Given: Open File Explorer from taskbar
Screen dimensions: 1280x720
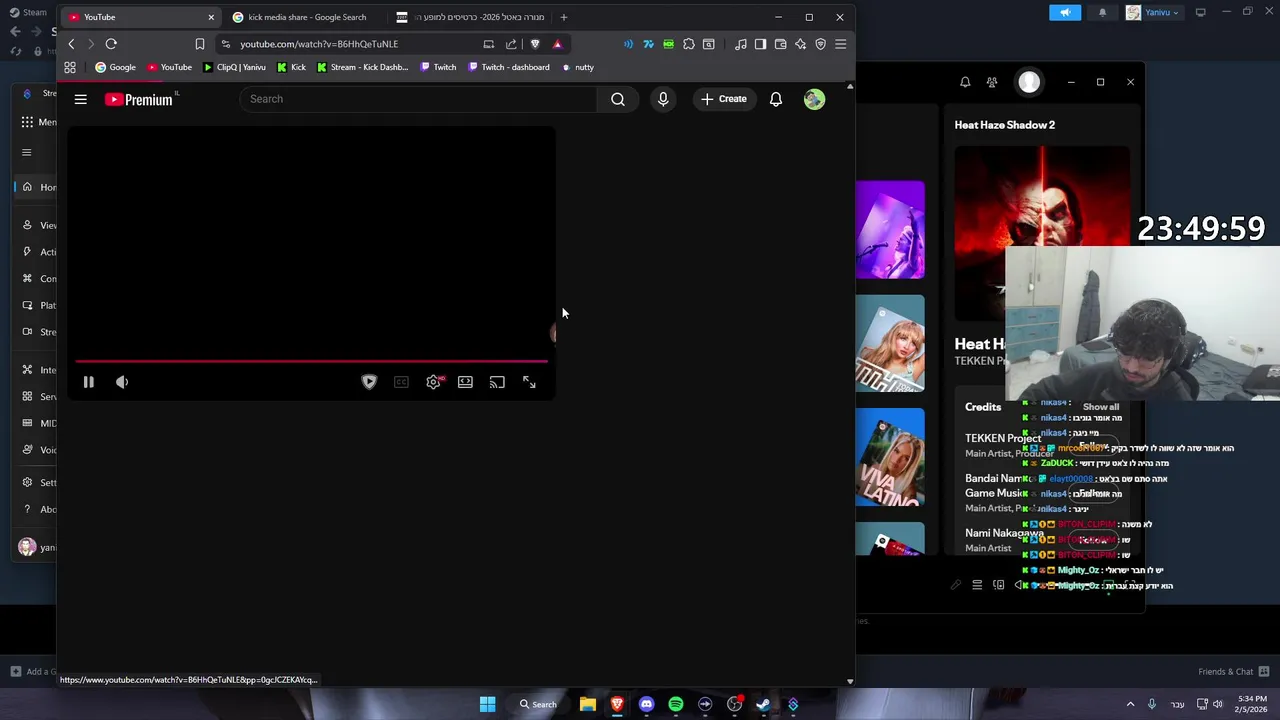Looking at the screenshot, I should click(x=588, y=704).
